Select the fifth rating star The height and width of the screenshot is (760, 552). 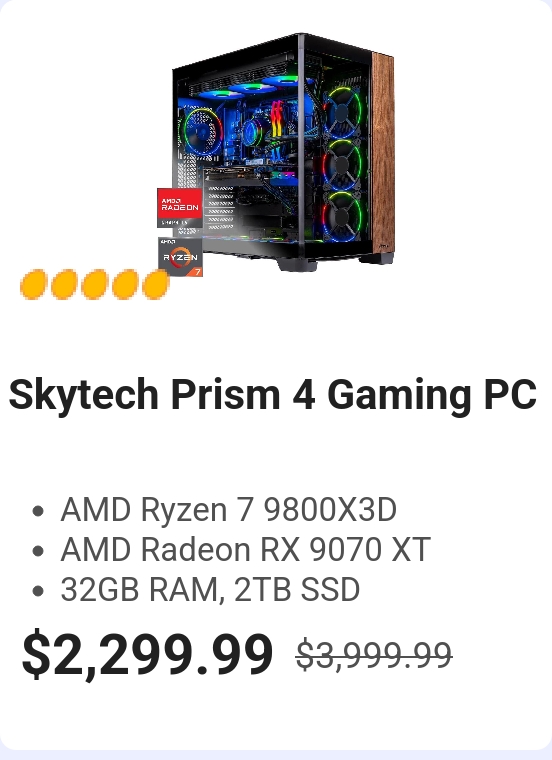pyautogui.click(x=156, y=285)
